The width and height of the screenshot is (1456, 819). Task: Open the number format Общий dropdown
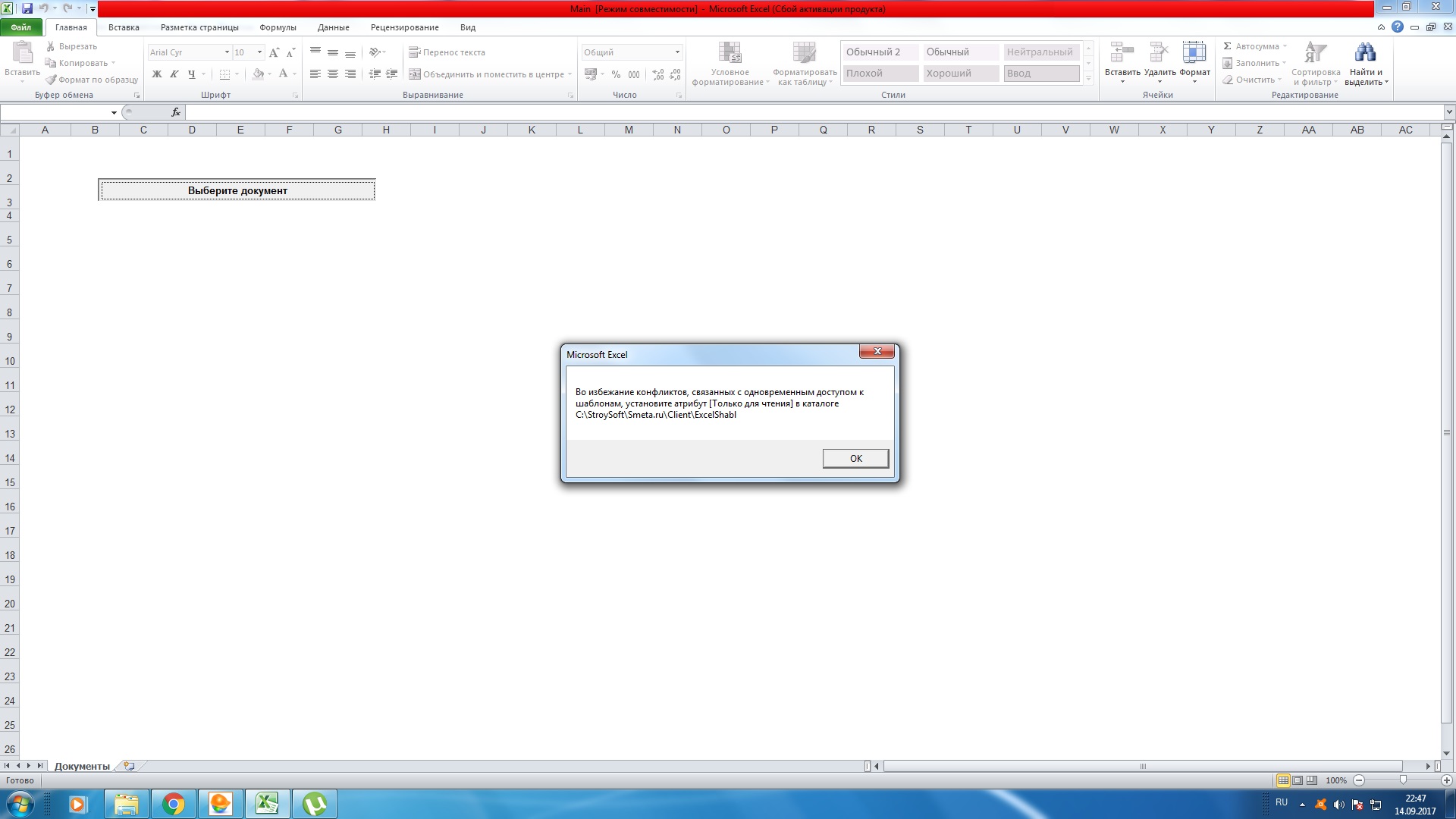(677, 52)
